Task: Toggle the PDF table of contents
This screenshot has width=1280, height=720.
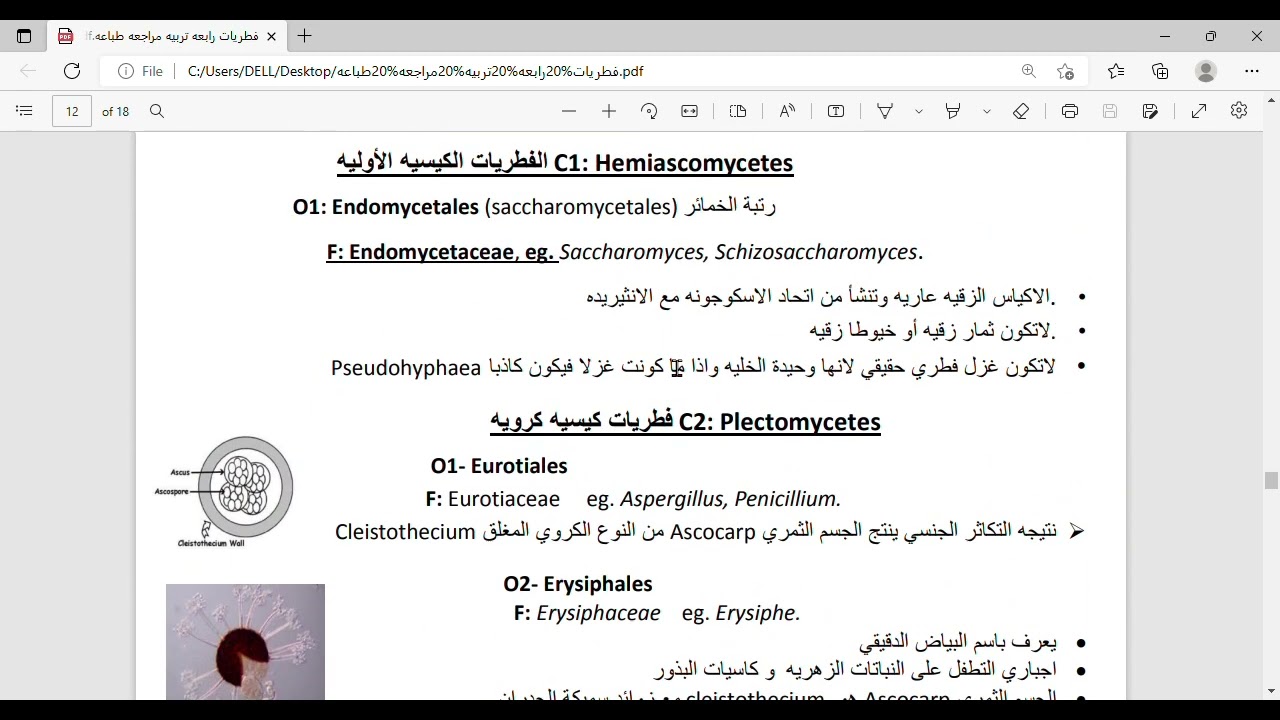Action: coord(25,111)
